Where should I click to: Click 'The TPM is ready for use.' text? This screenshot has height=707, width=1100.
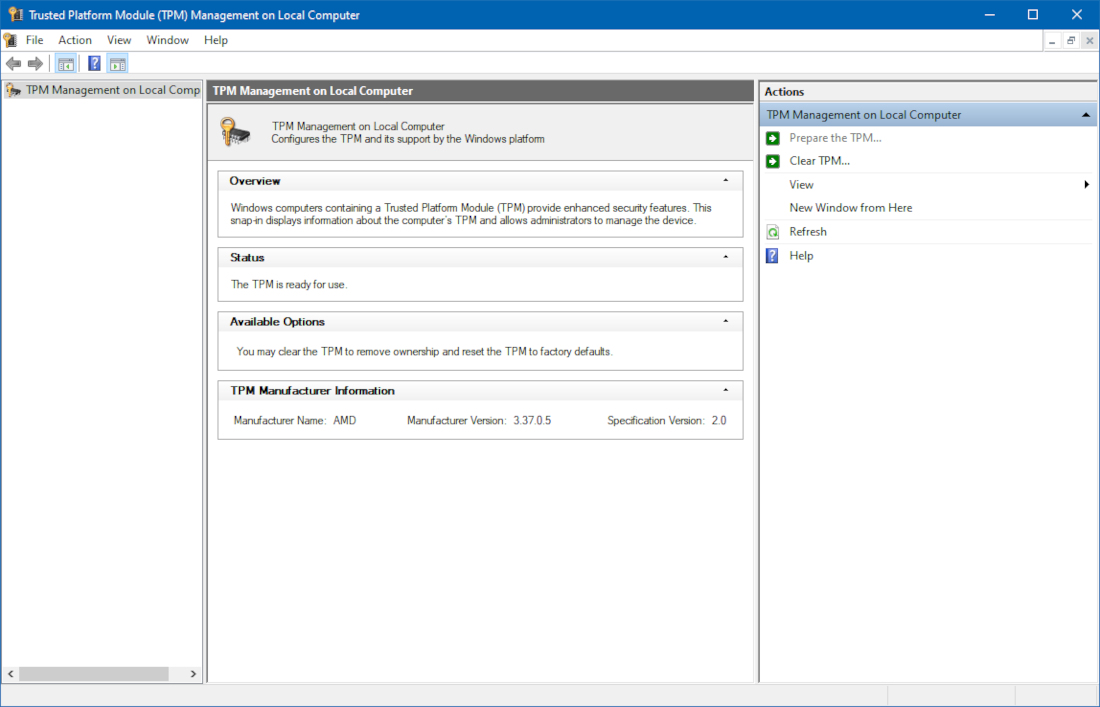pos(289,285)
